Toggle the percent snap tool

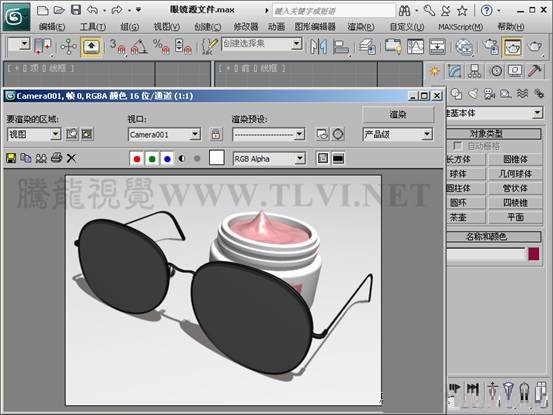[x=161, y=47]
